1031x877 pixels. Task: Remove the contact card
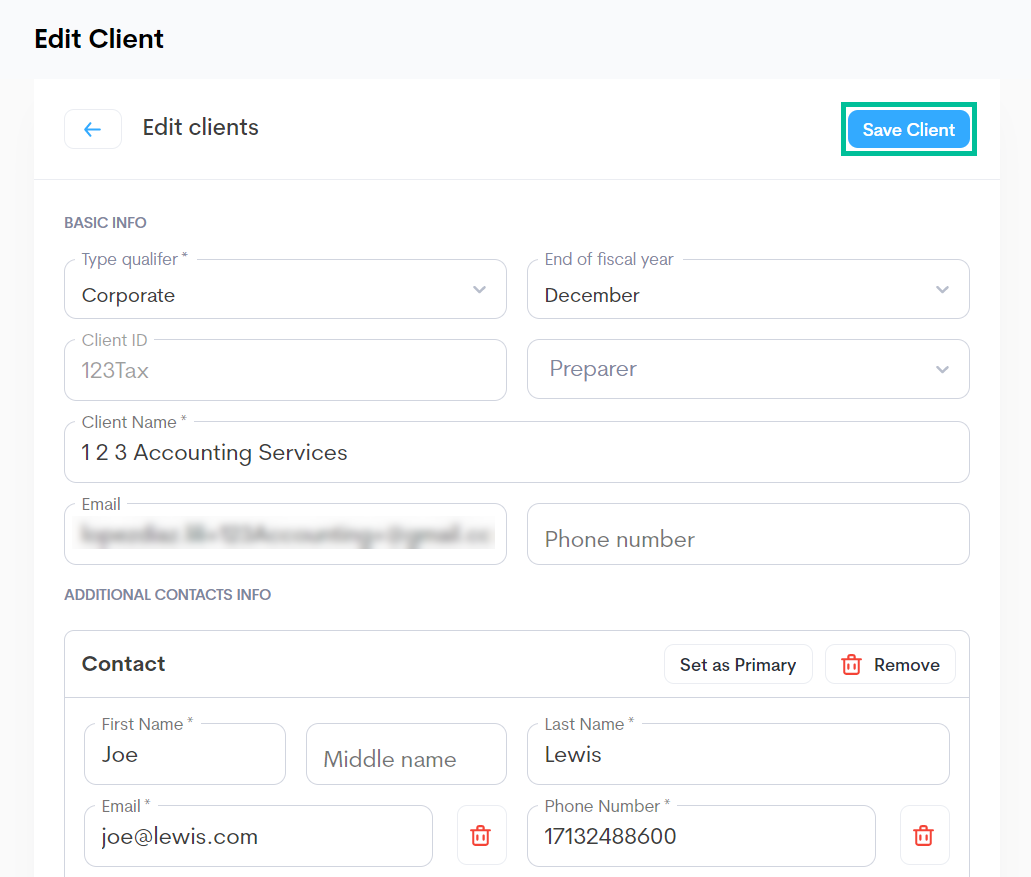click(890, 665)
